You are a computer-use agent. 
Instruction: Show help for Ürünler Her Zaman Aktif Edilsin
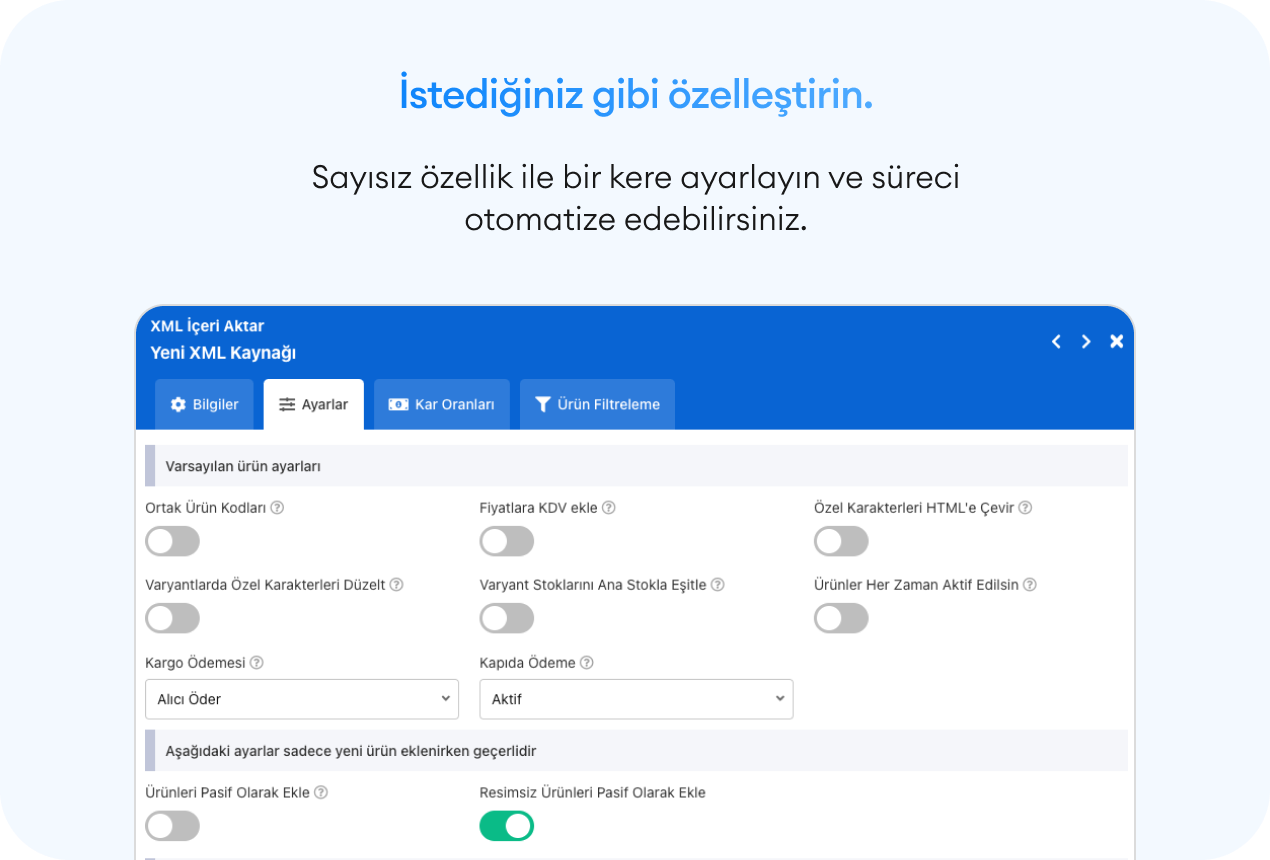[x=1030, y=585]
